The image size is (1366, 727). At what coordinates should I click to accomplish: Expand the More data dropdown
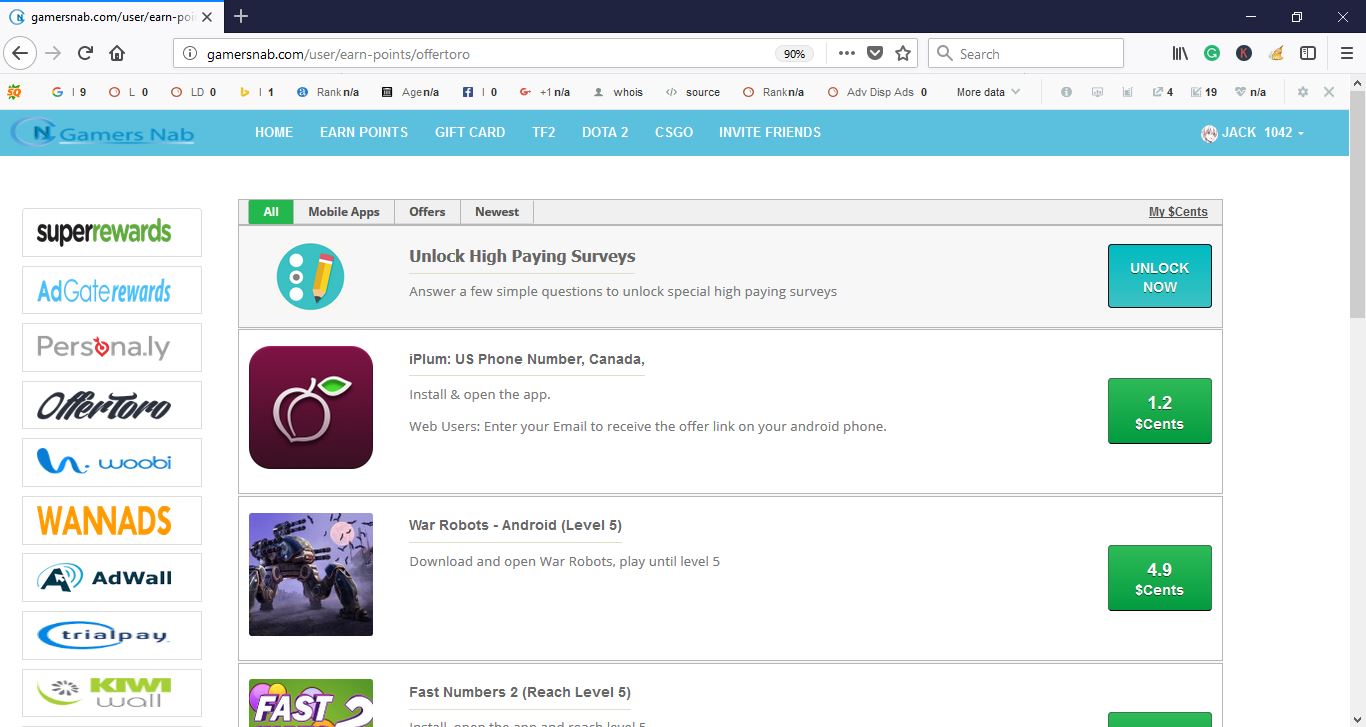click(988, 92)
